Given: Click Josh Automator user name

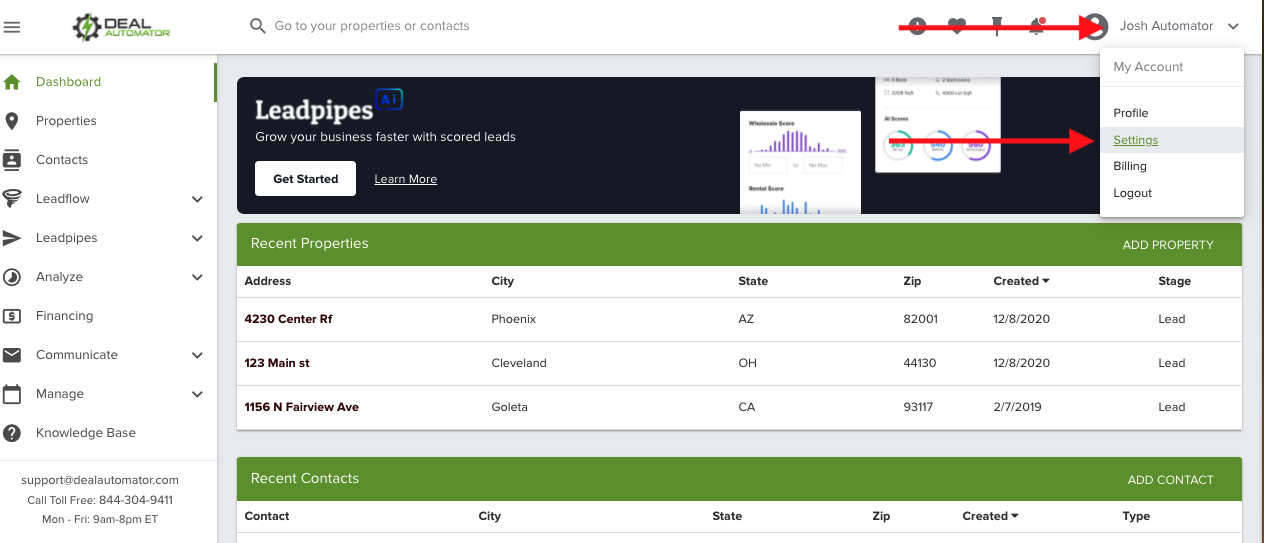Looking at the screenshot, I should point(1166,26).
